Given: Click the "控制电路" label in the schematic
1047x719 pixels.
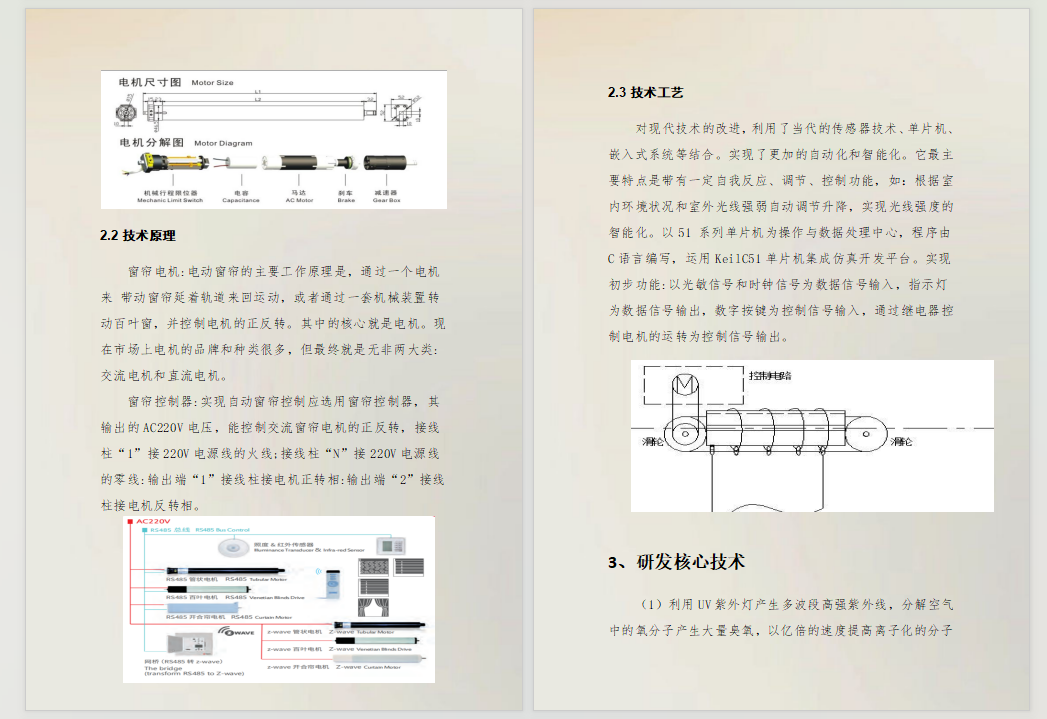Looking at the screenshot, I should pos(770,376).
